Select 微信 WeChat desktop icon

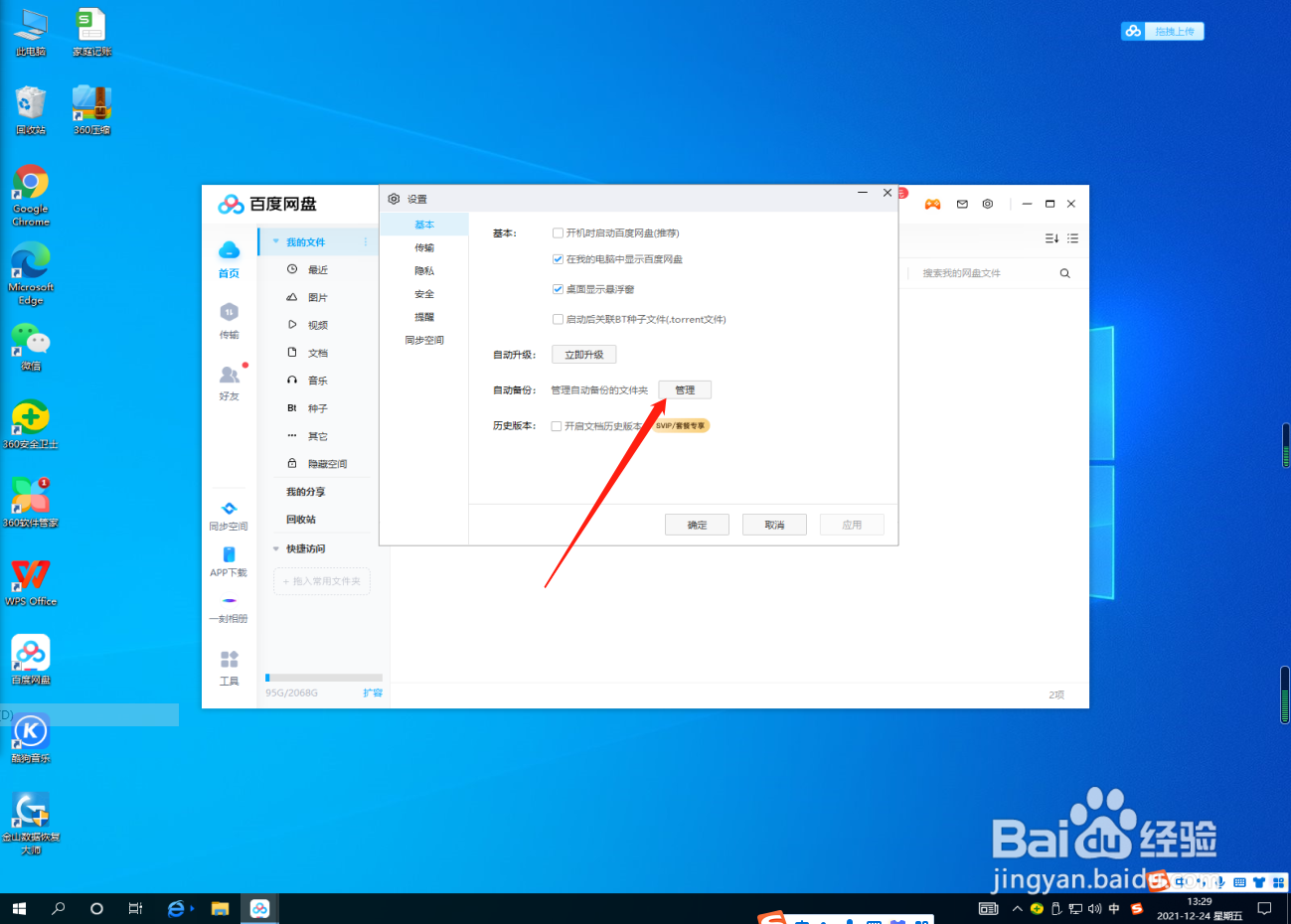point(31,346)
